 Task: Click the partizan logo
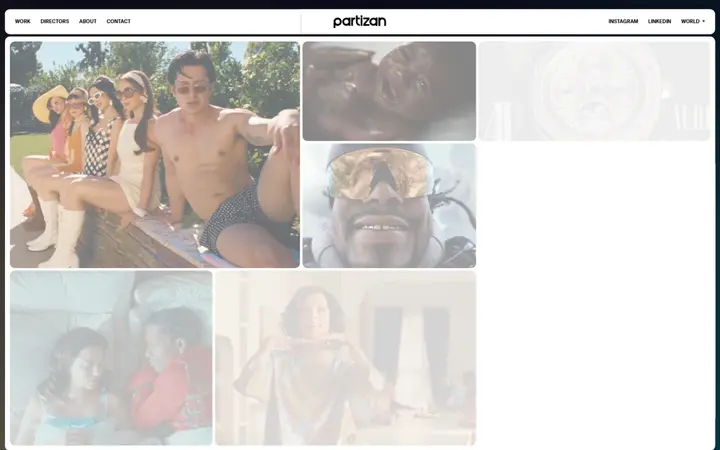pos(360,22)
